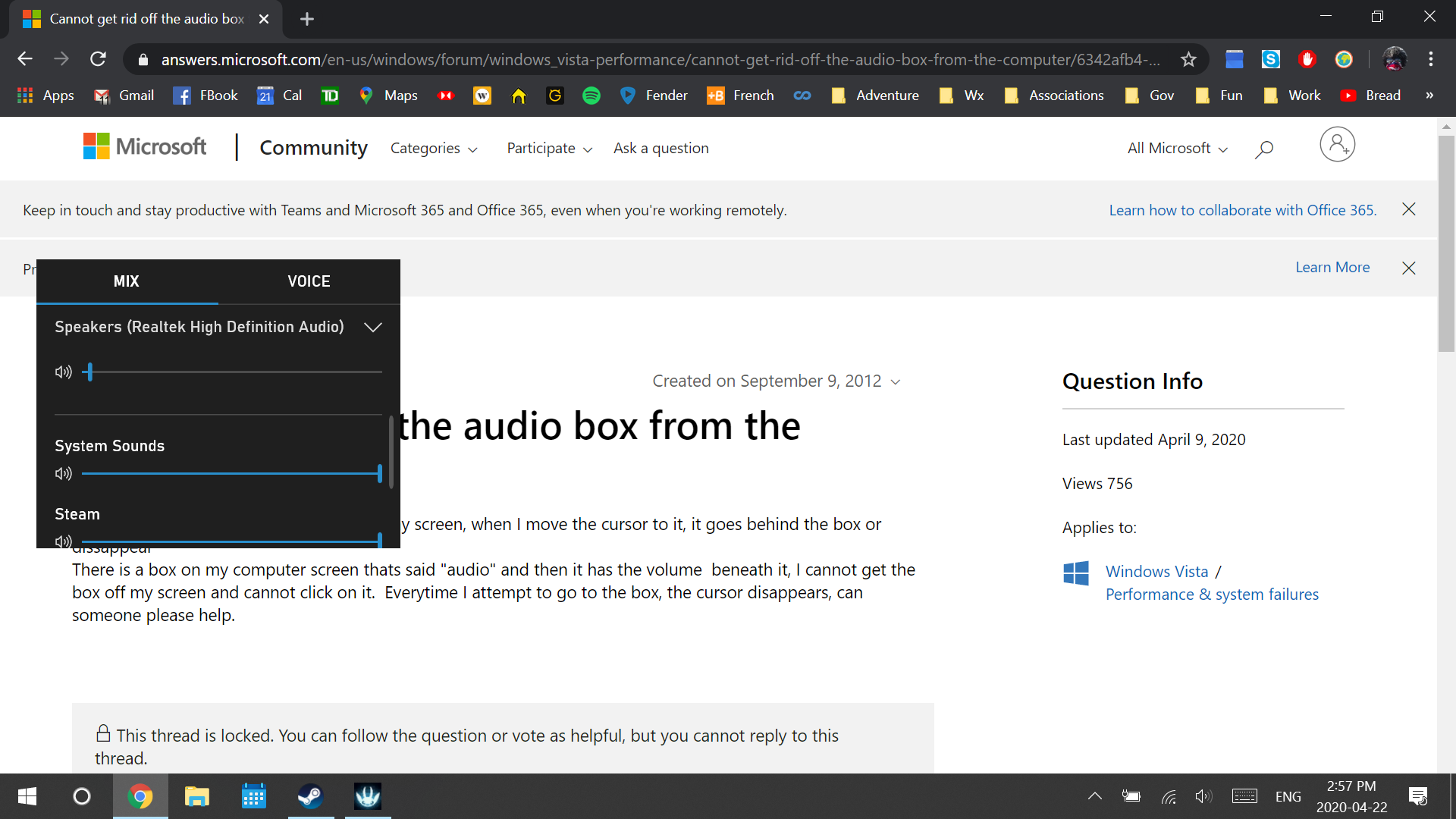Mute System Sounds speaker icon
This screenshot has height=819, width=1456.
pos(64,473)
